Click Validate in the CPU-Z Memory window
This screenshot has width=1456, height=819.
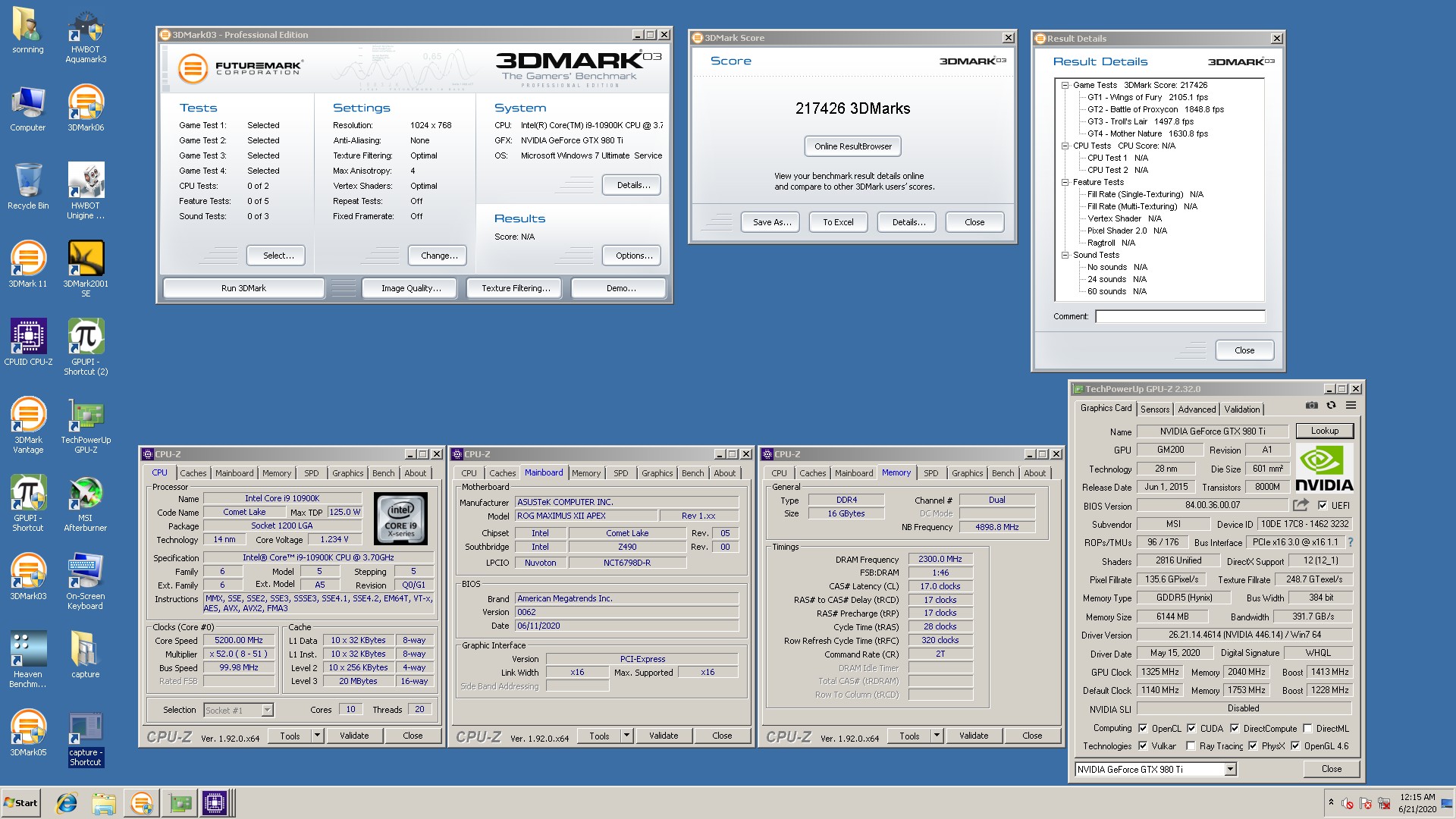[974, 735]
